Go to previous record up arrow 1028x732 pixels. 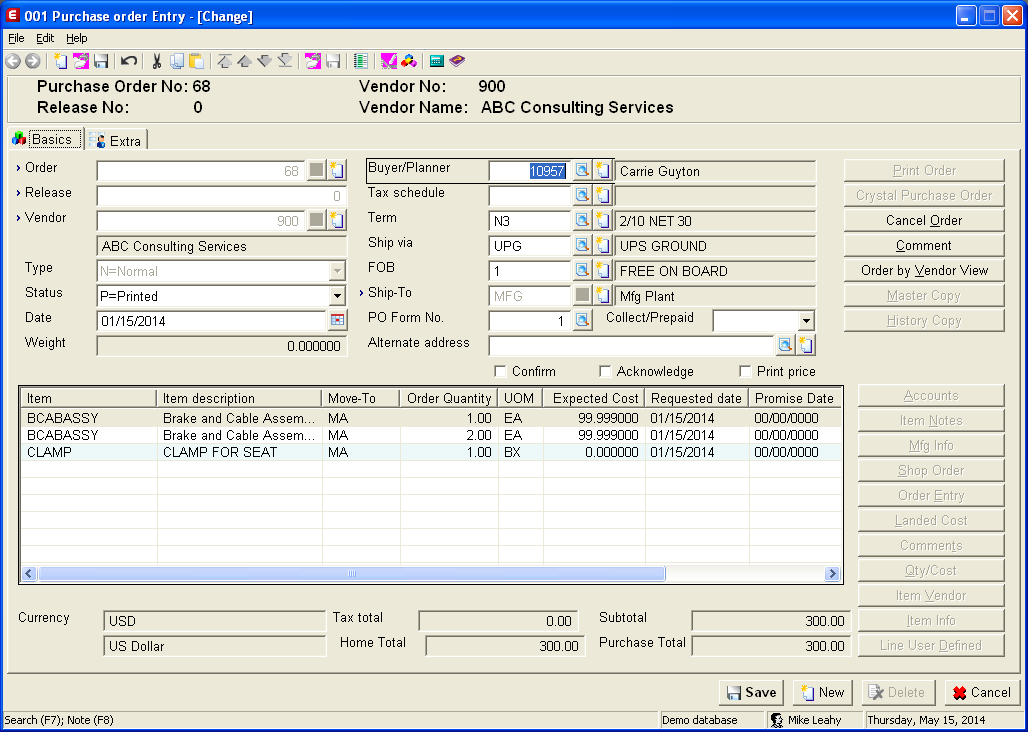(245, 62)
